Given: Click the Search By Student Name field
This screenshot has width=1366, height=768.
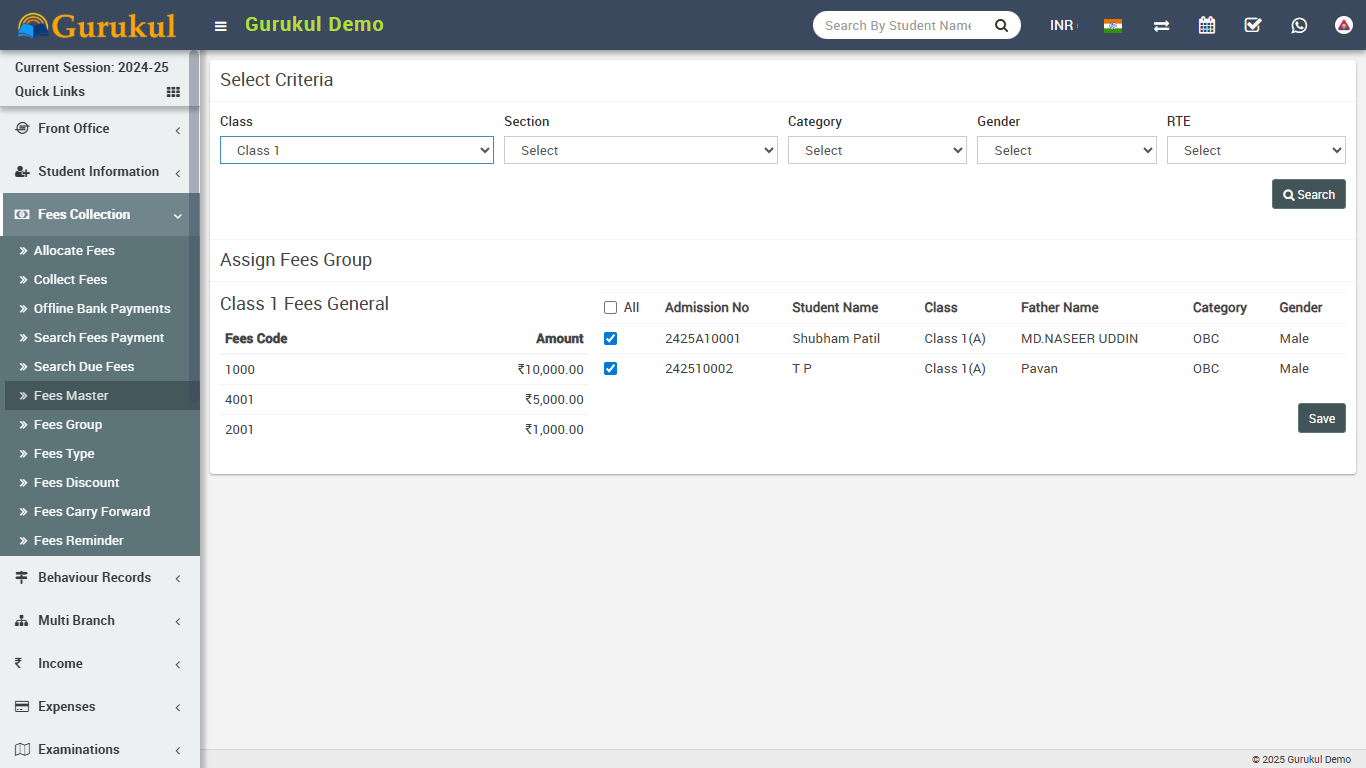Looking at the screenshot, I should (x=898, y=25).
